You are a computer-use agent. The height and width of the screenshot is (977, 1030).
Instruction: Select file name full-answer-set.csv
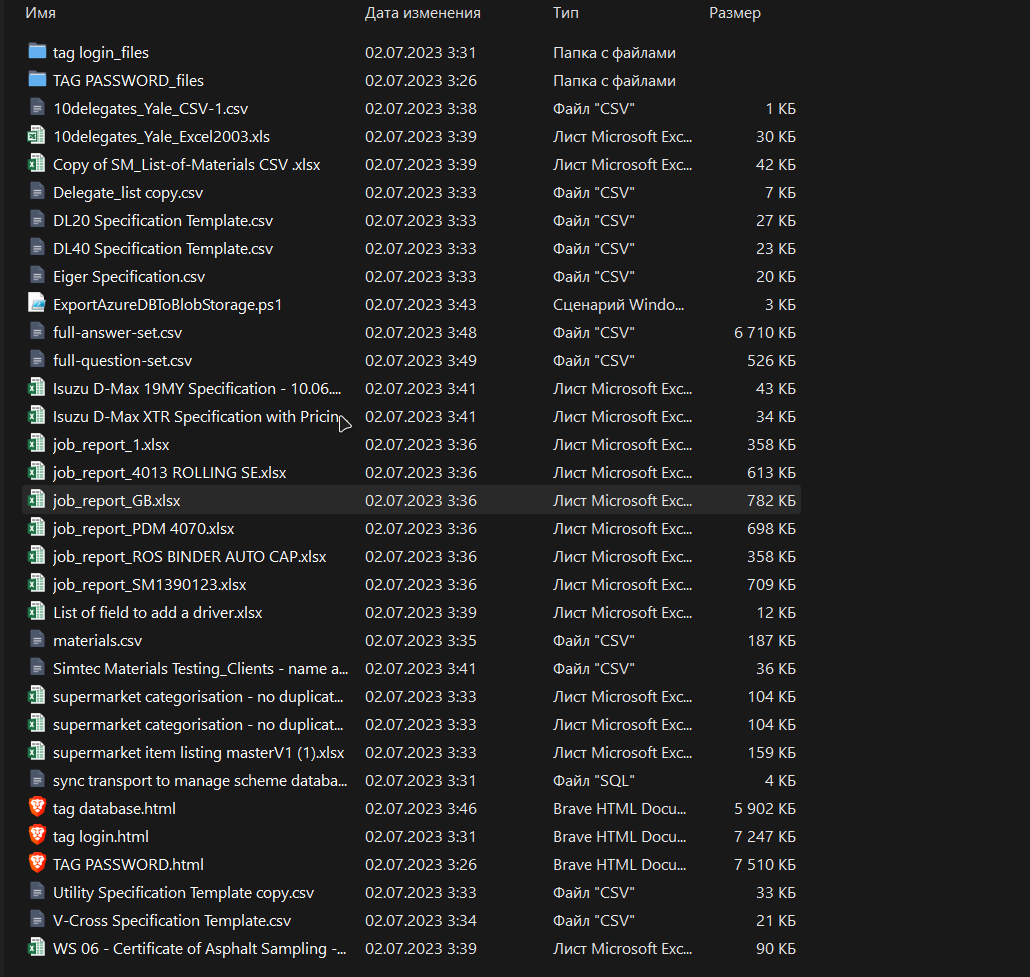point(118,333)
